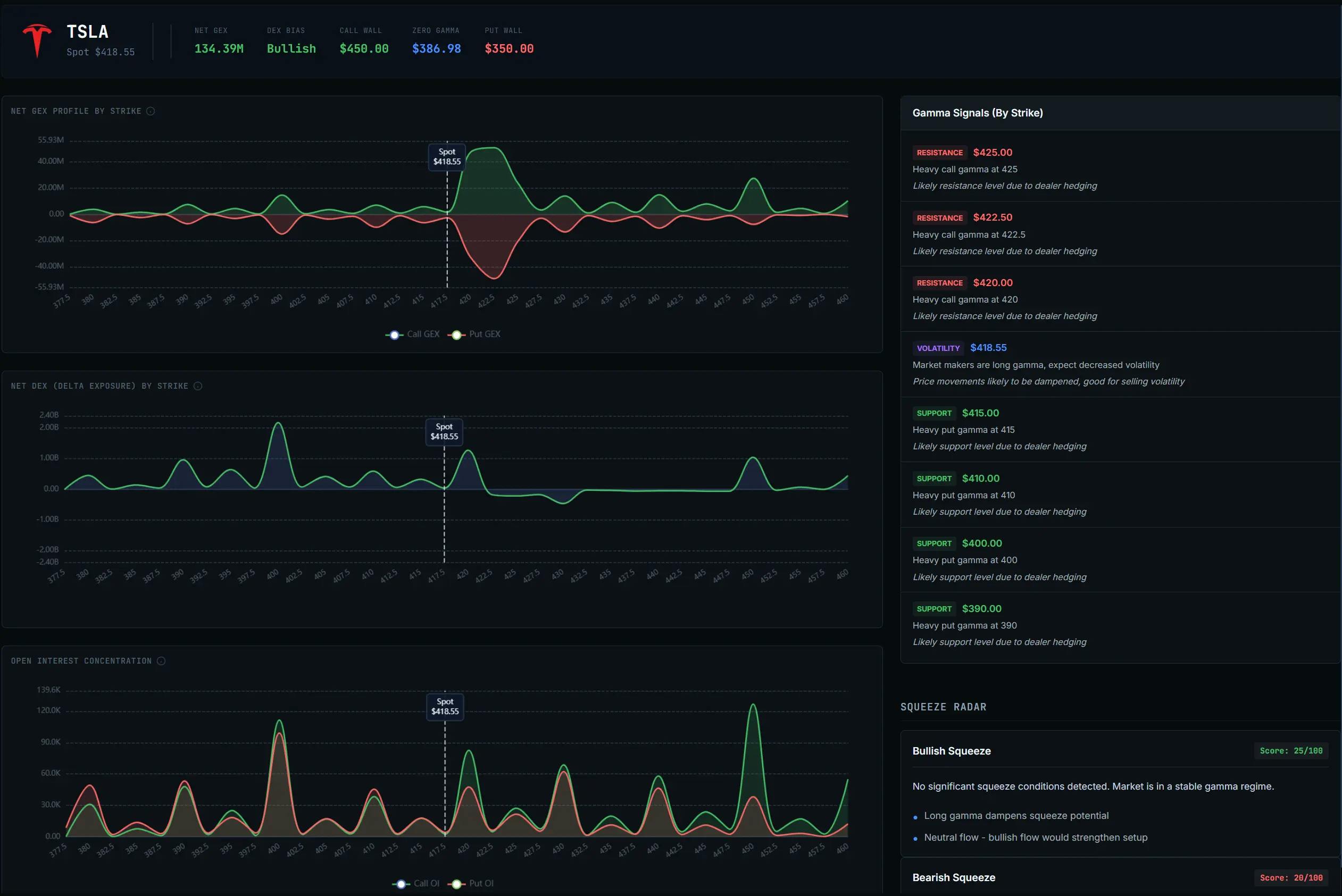Click "No significant squeeze conditions detected" message
Screen dimensions: 1342x896
tap(1094, 787)
